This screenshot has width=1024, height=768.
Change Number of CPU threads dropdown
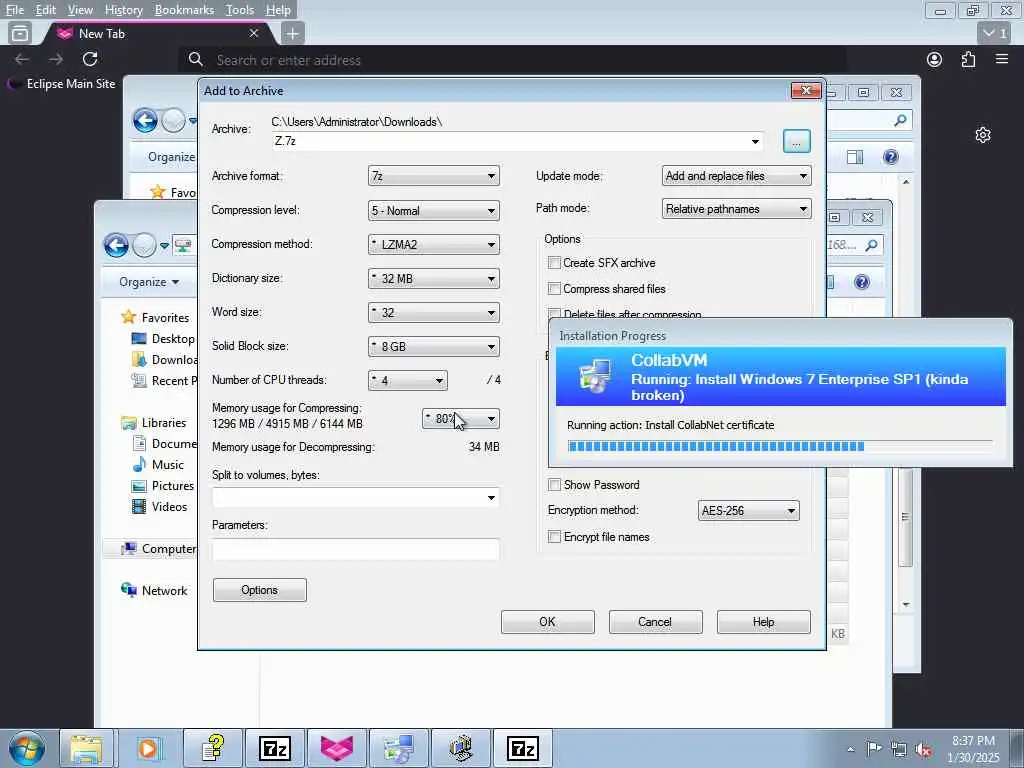[x=408, y=380]
